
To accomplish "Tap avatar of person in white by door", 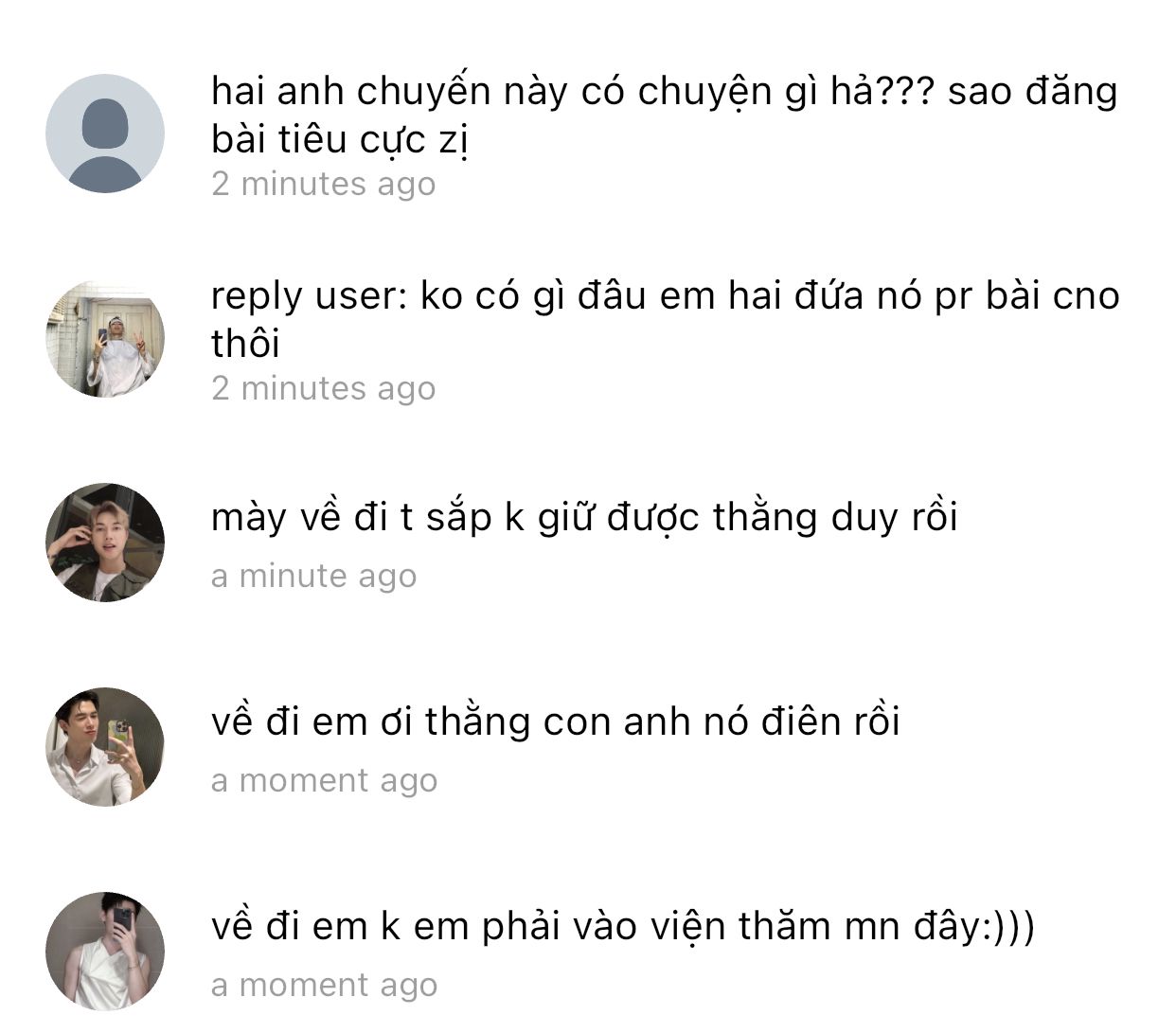I will pos(105,338).
